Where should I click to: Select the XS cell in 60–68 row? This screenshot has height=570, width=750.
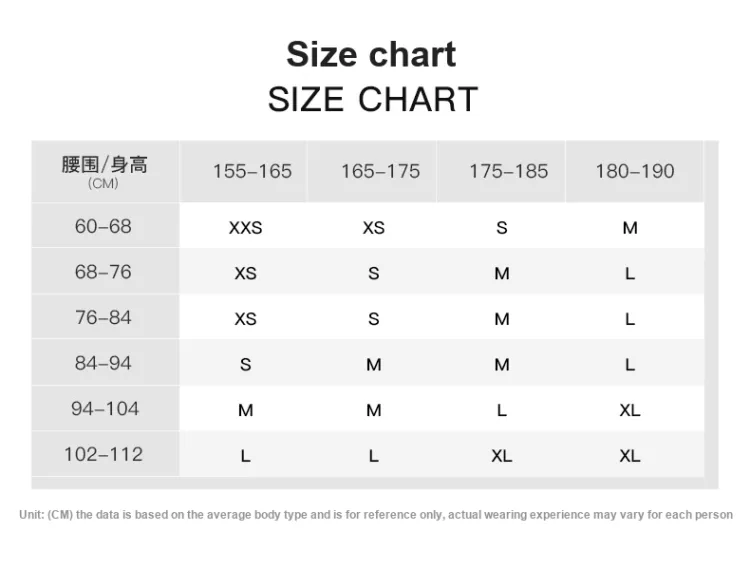coord(374,228)
